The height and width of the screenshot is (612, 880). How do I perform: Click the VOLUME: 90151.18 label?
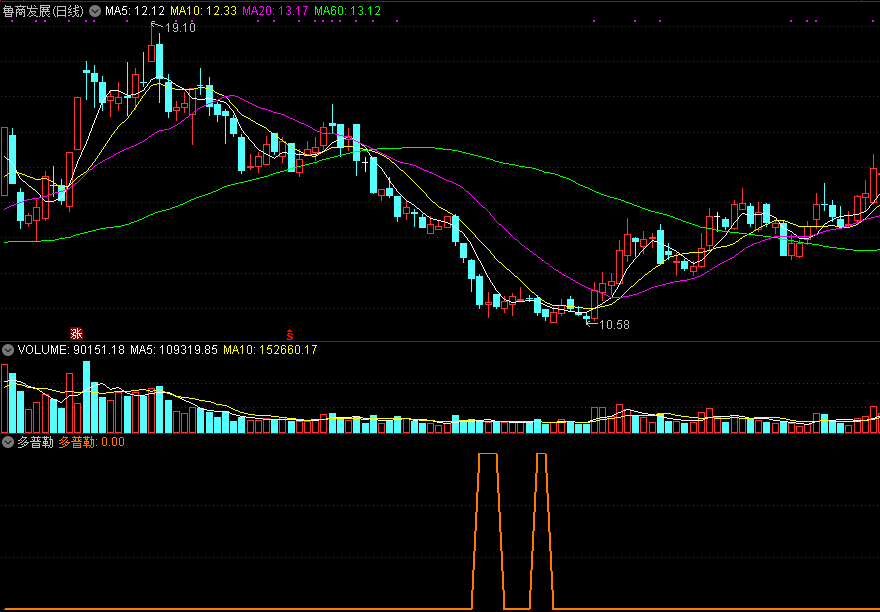pos(71,350)
